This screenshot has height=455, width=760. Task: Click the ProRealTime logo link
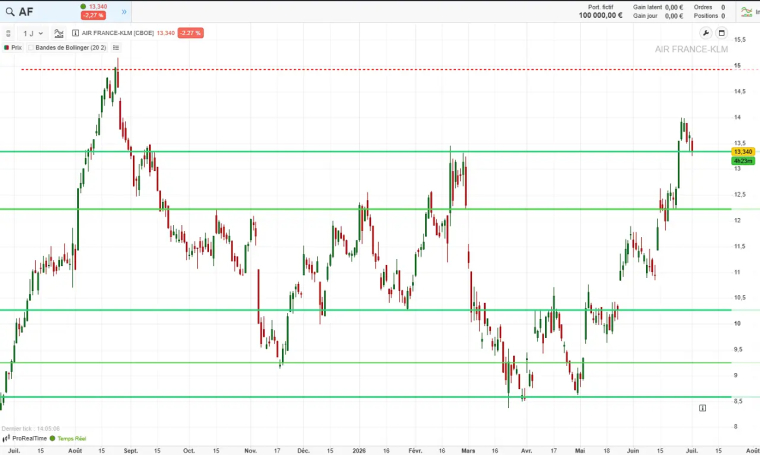pos(25,438)
